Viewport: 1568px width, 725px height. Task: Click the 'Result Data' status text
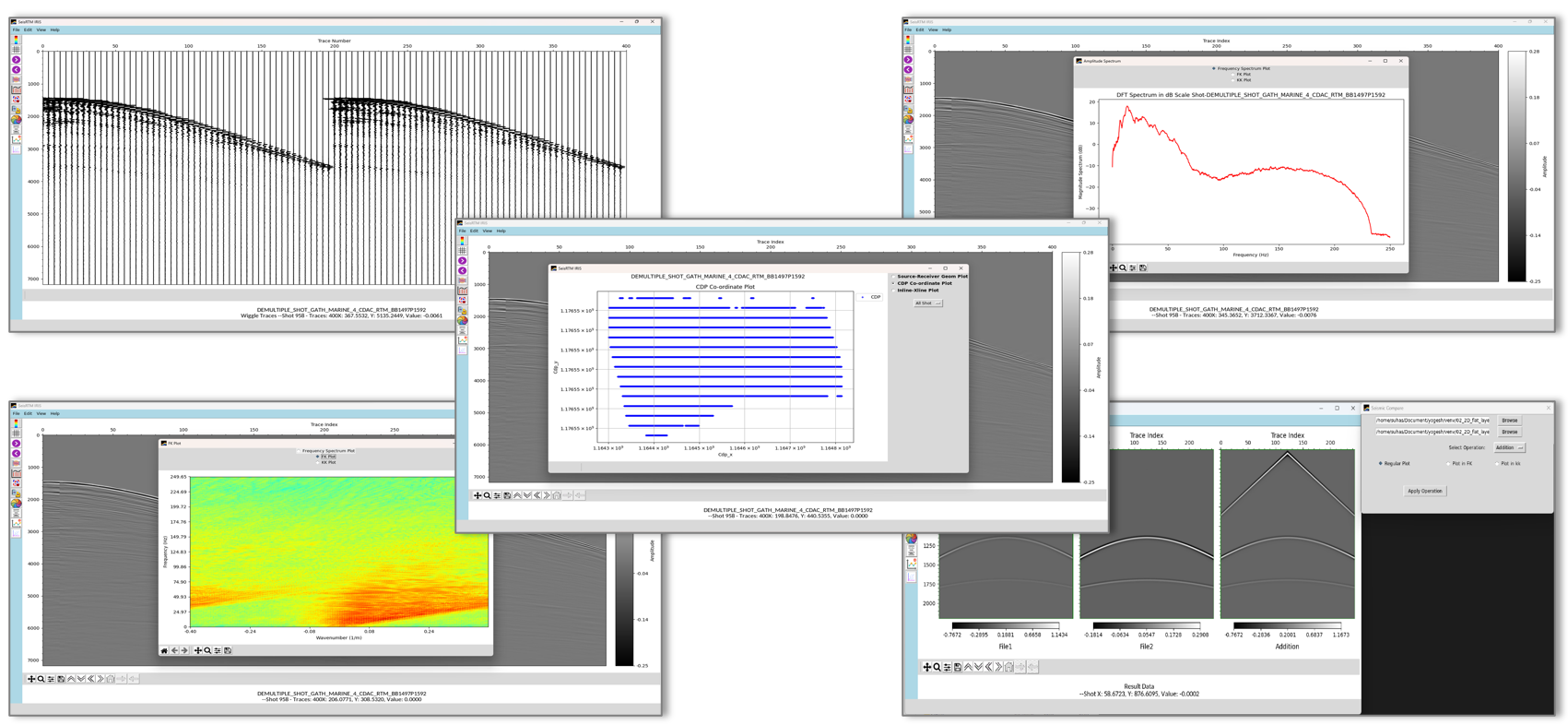coord(1139,686)
